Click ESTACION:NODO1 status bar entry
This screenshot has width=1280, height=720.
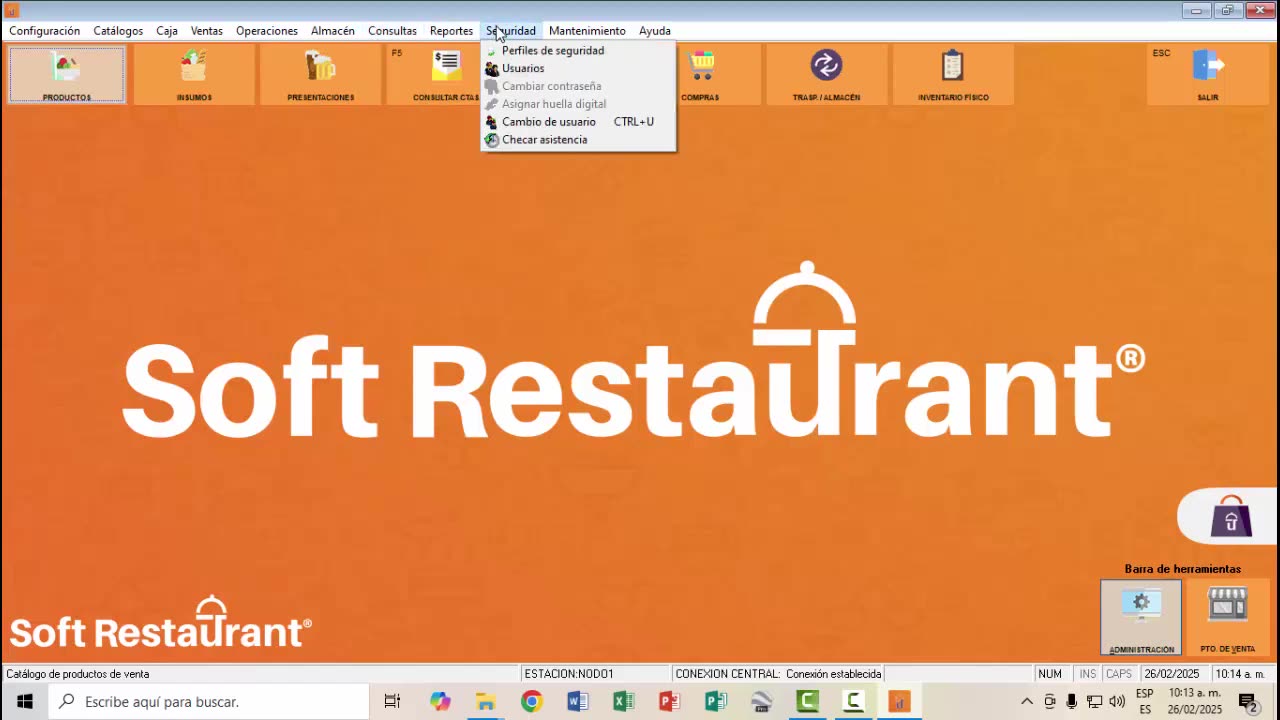[x=596, y=674]
